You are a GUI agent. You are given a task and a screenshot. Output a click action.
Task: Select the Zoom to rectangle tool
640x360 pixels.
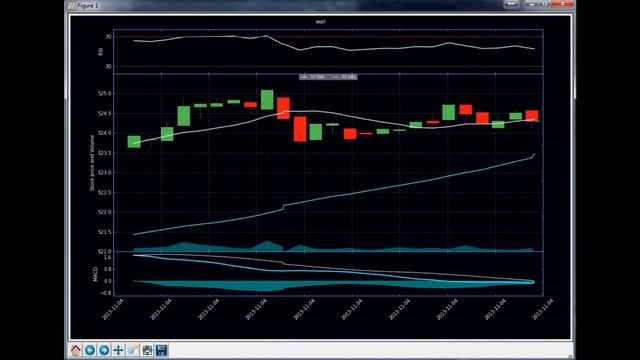coord(133,350)
